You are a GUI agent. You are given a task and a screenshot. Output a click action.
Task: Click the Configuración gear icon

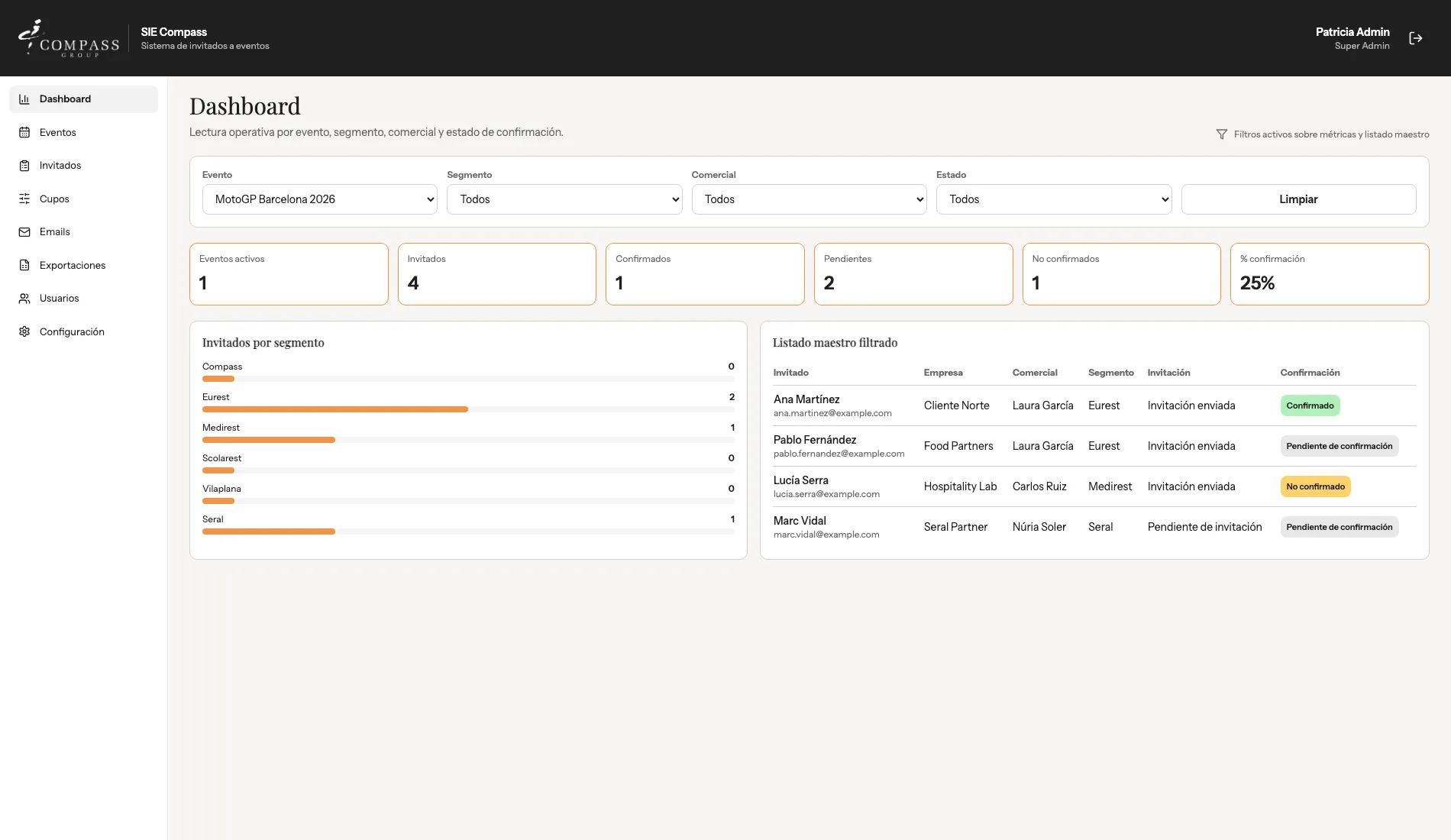(x=24, y=331)
